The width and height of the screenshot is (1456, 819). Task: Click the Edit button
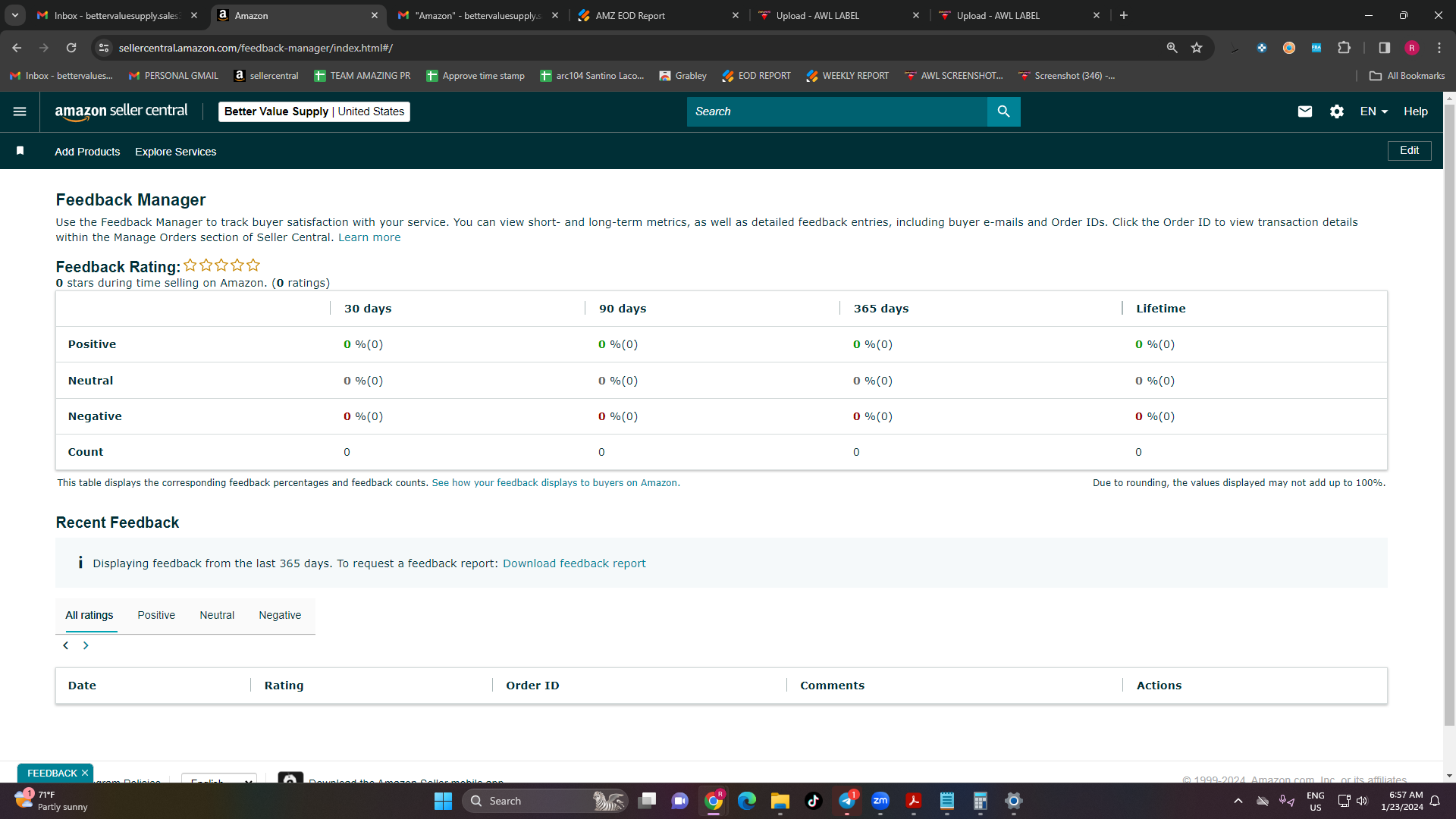pyautogui.click(x=1409, y=151)
